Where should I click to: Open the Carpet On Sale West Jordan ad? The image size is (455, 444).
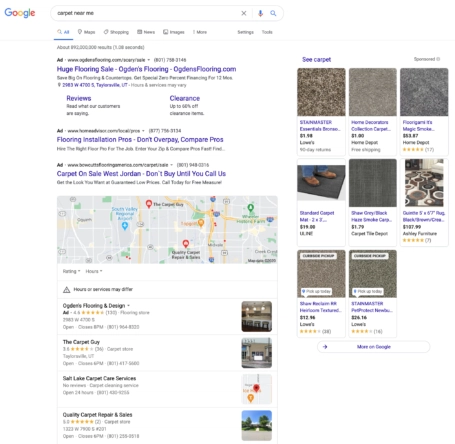141,174
